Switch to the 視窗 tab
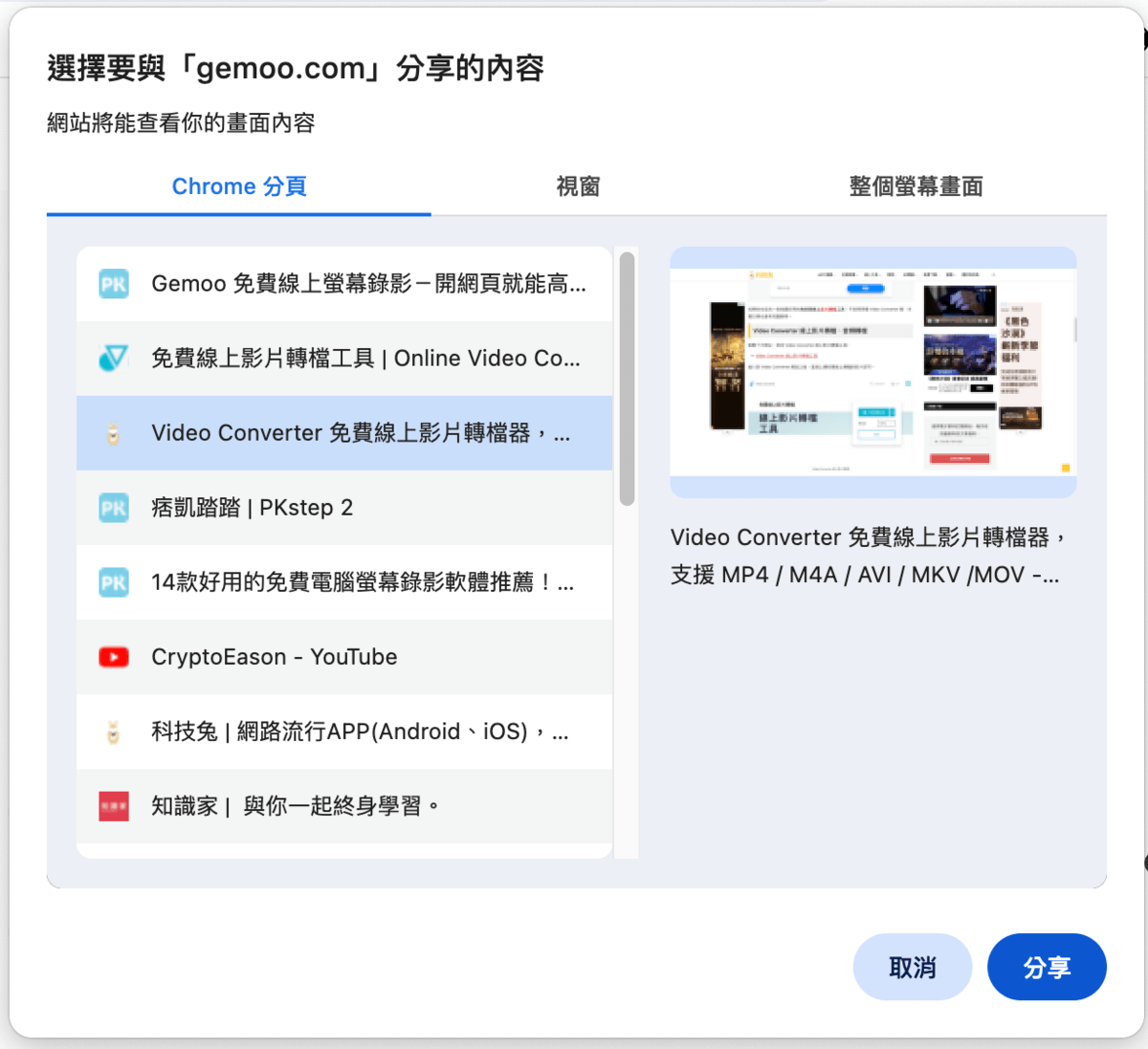The height and width of the screenshot is (1049, 1148). tap(578, 186)
